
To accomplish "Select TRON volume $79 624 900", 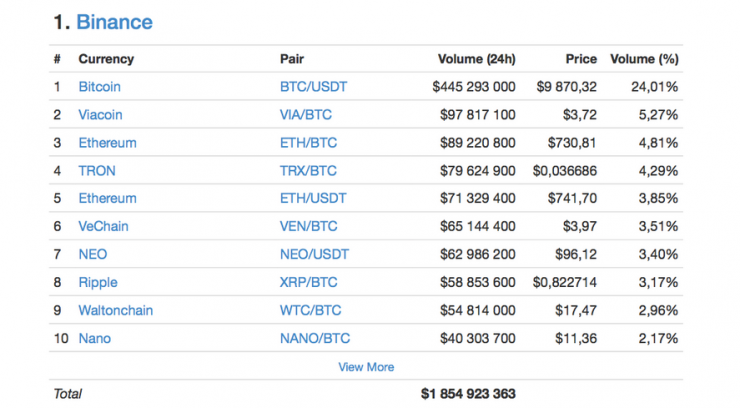I will [x=478, y=171].
